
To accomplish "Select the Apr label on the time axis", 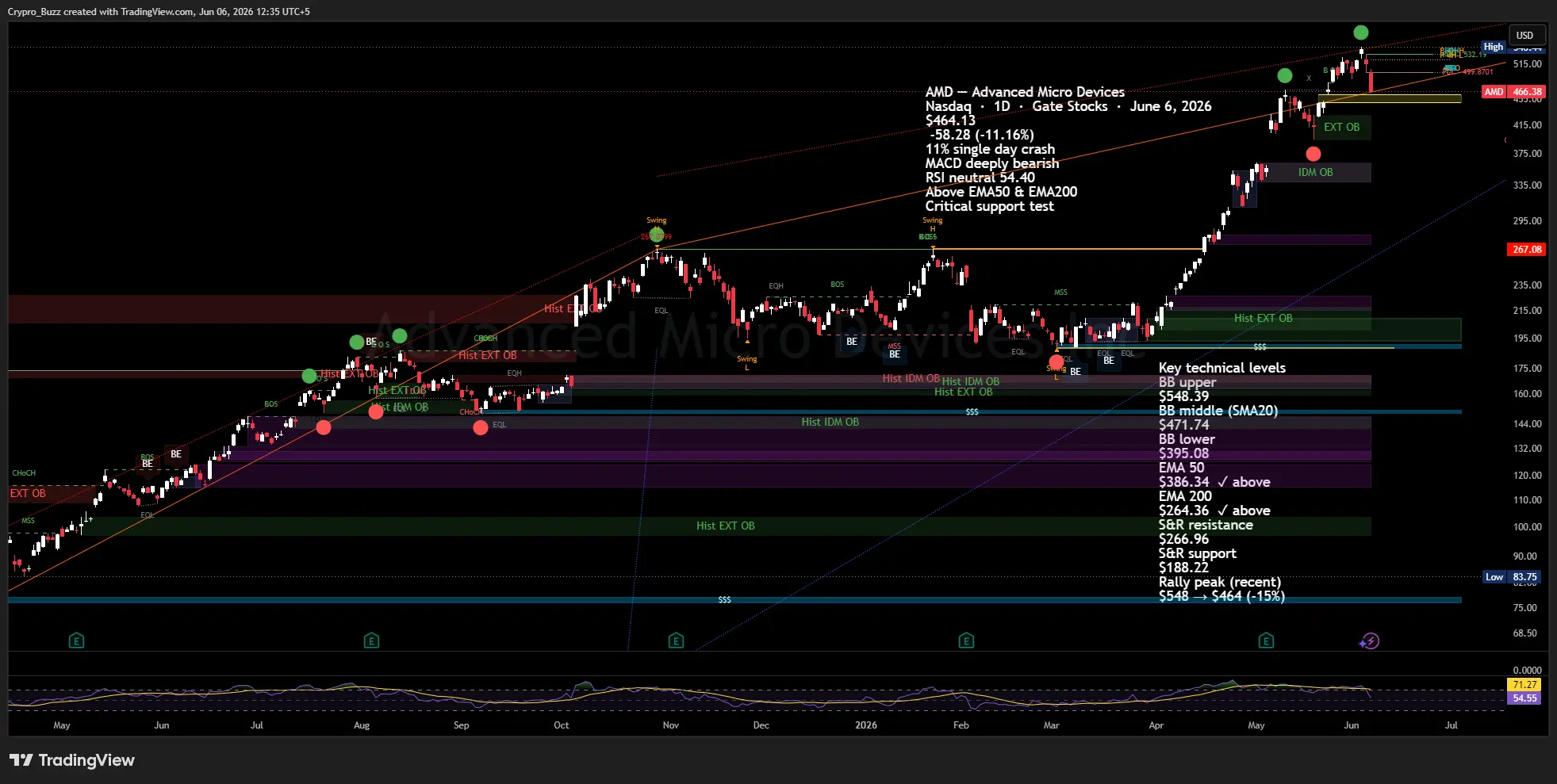I will 1156,725.
